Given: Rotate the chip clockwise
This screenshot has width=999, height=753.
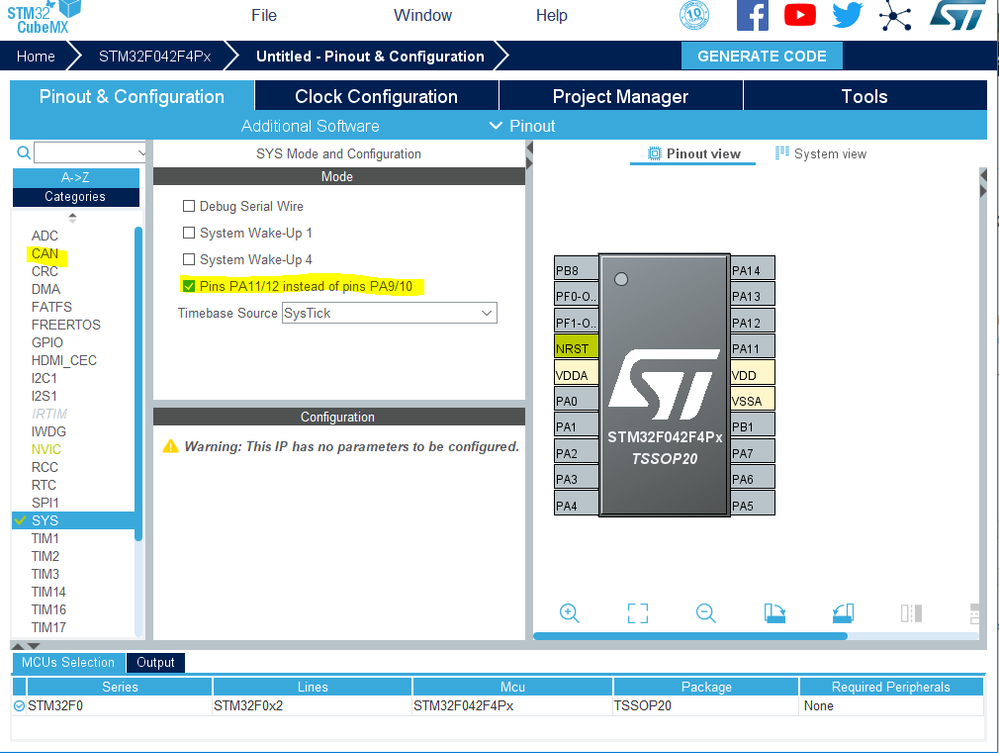Looking at the screenshot, I should coord(775,613).
